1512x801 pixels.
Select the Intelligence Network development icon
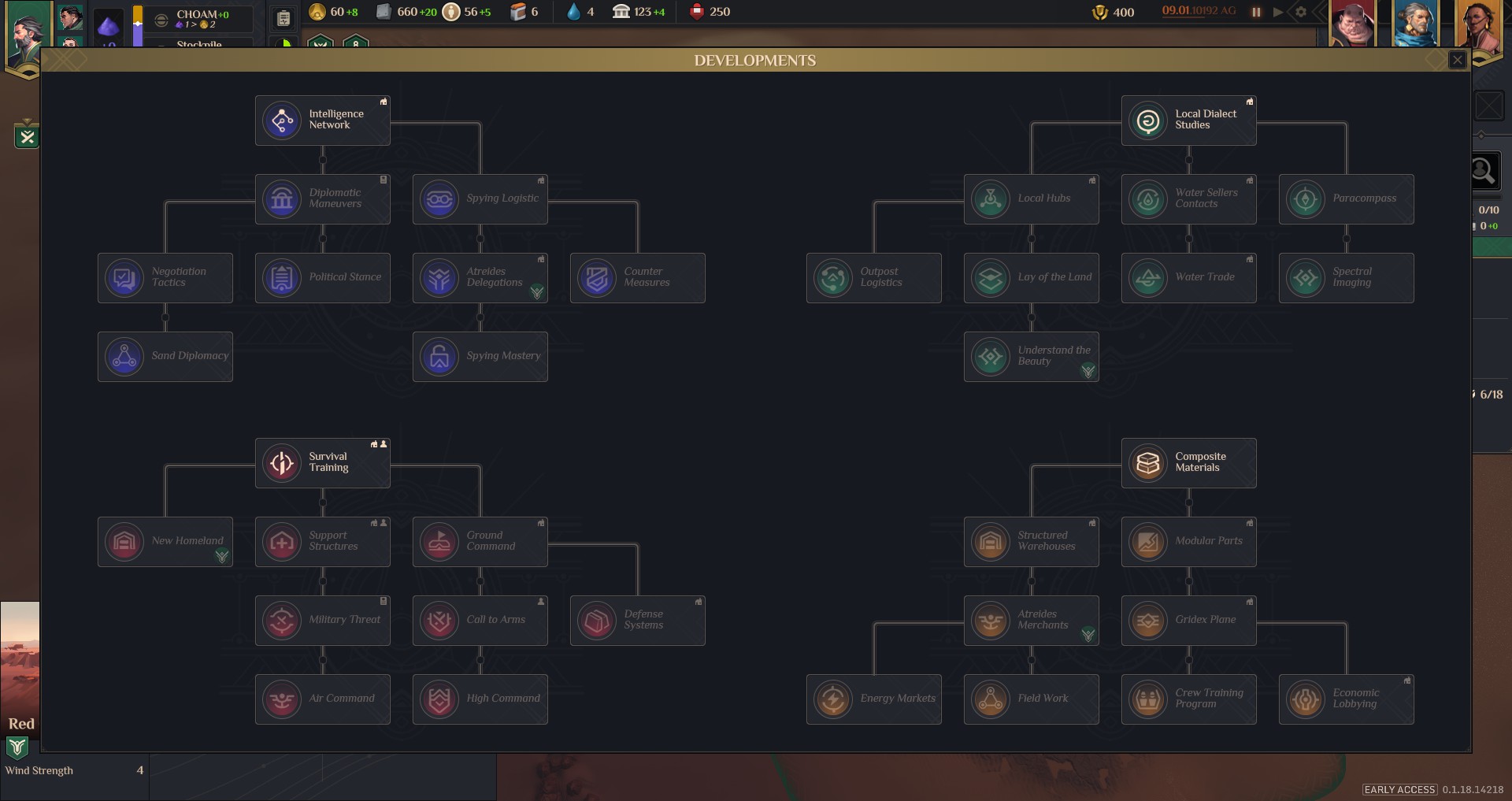[x=282, y=121]
